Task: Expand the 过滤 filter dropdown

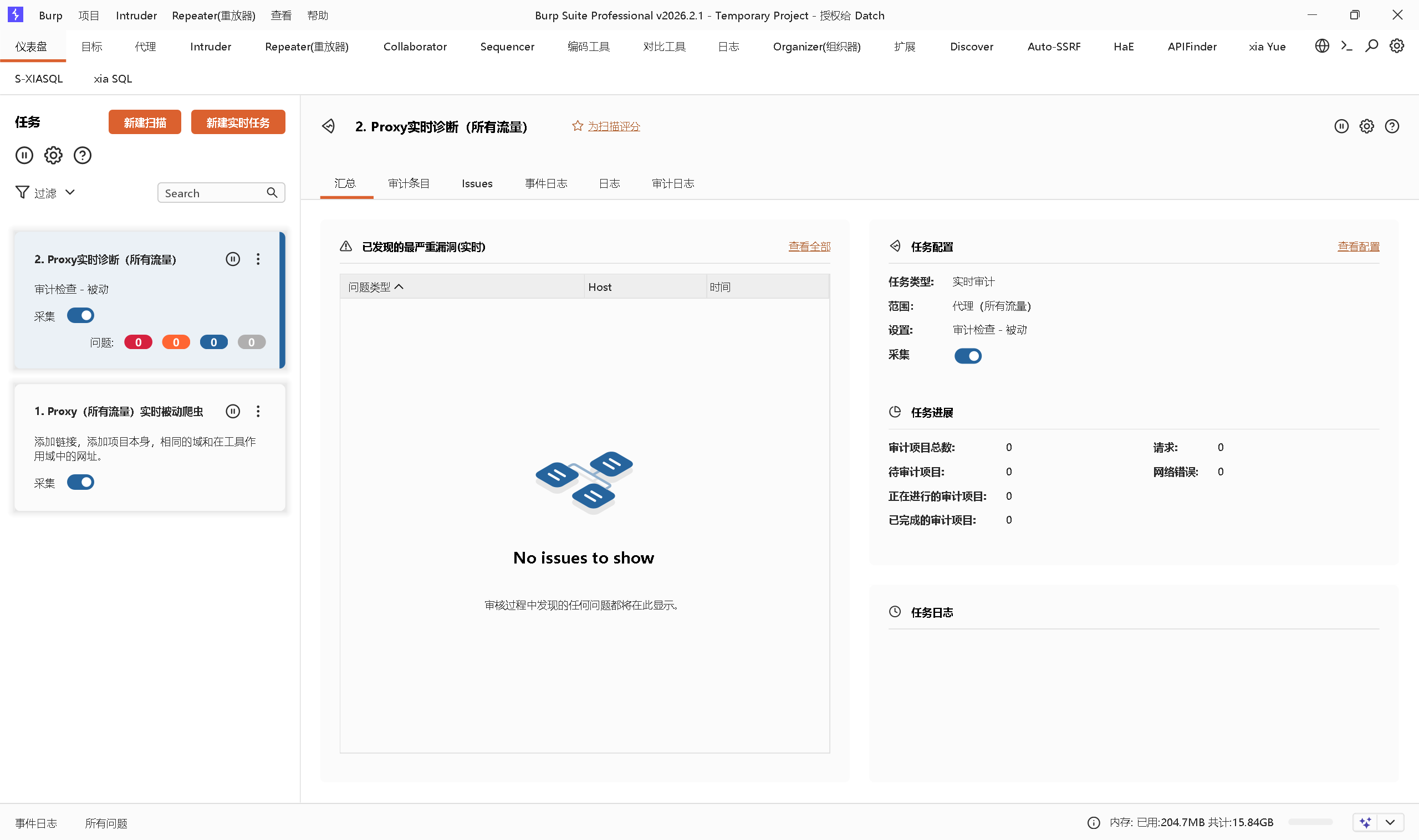Action: point(46,193)
